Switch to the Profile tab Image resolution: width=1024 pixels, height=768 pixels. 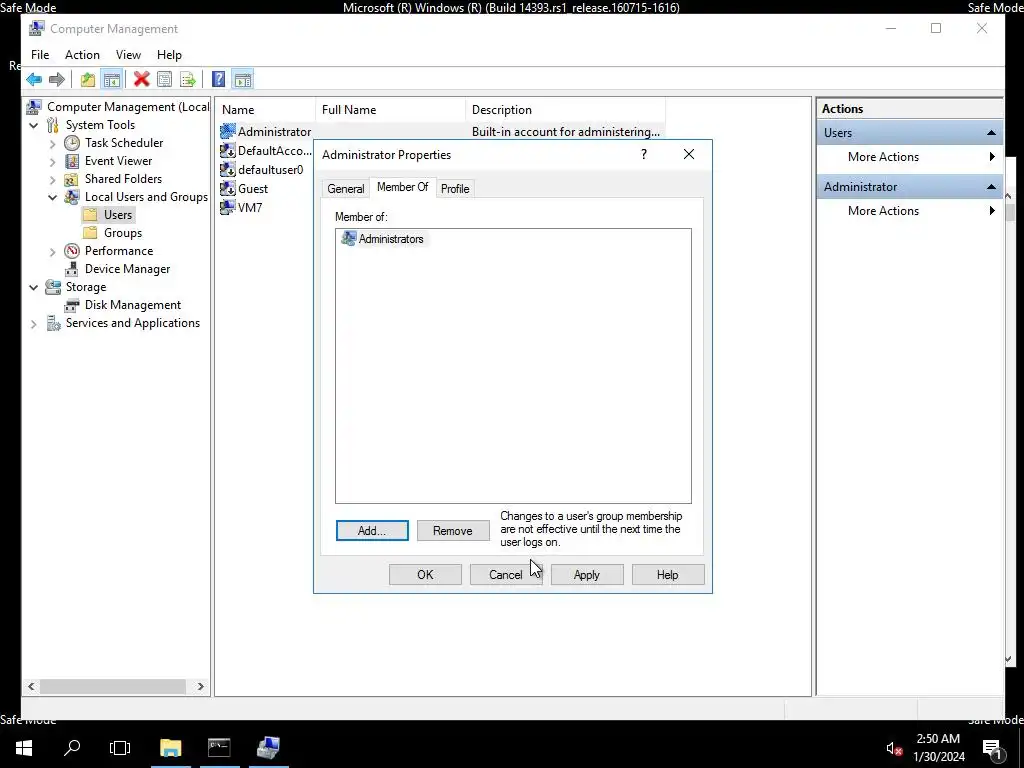click(455, 189)
